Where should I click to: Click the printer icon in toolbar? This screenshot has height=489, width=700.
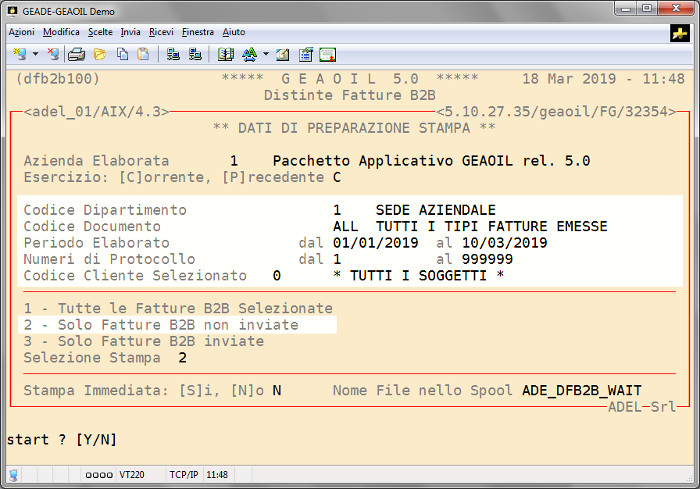tap(76, 54)
